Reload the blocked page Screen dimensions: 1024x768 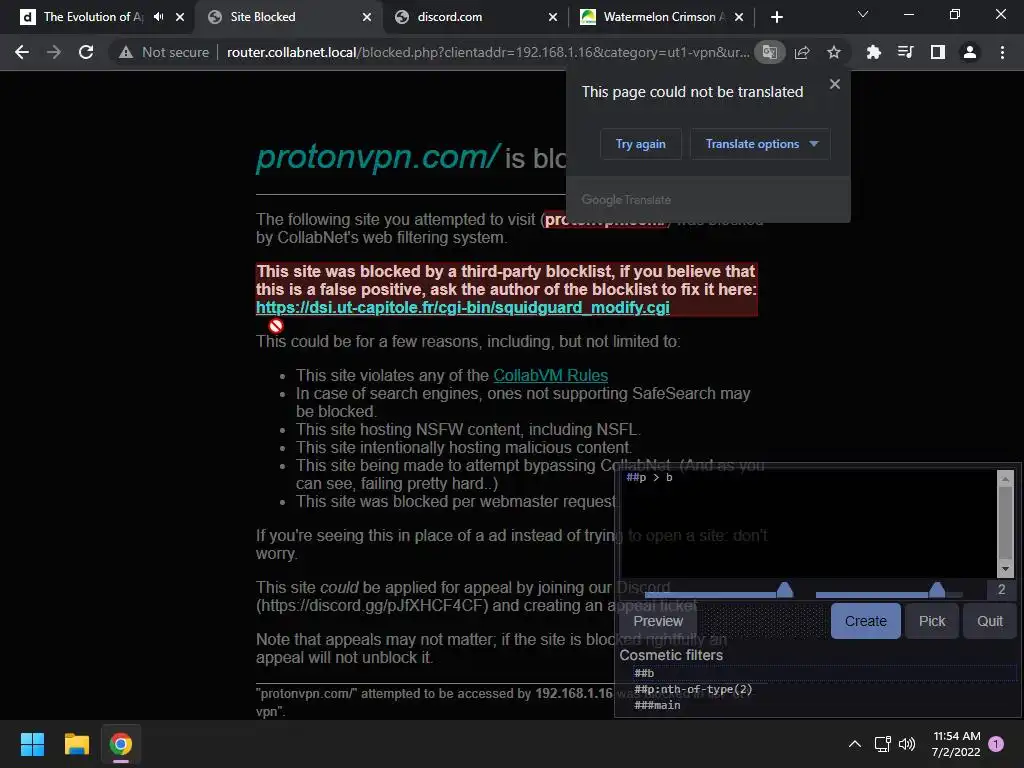(86, 52)
